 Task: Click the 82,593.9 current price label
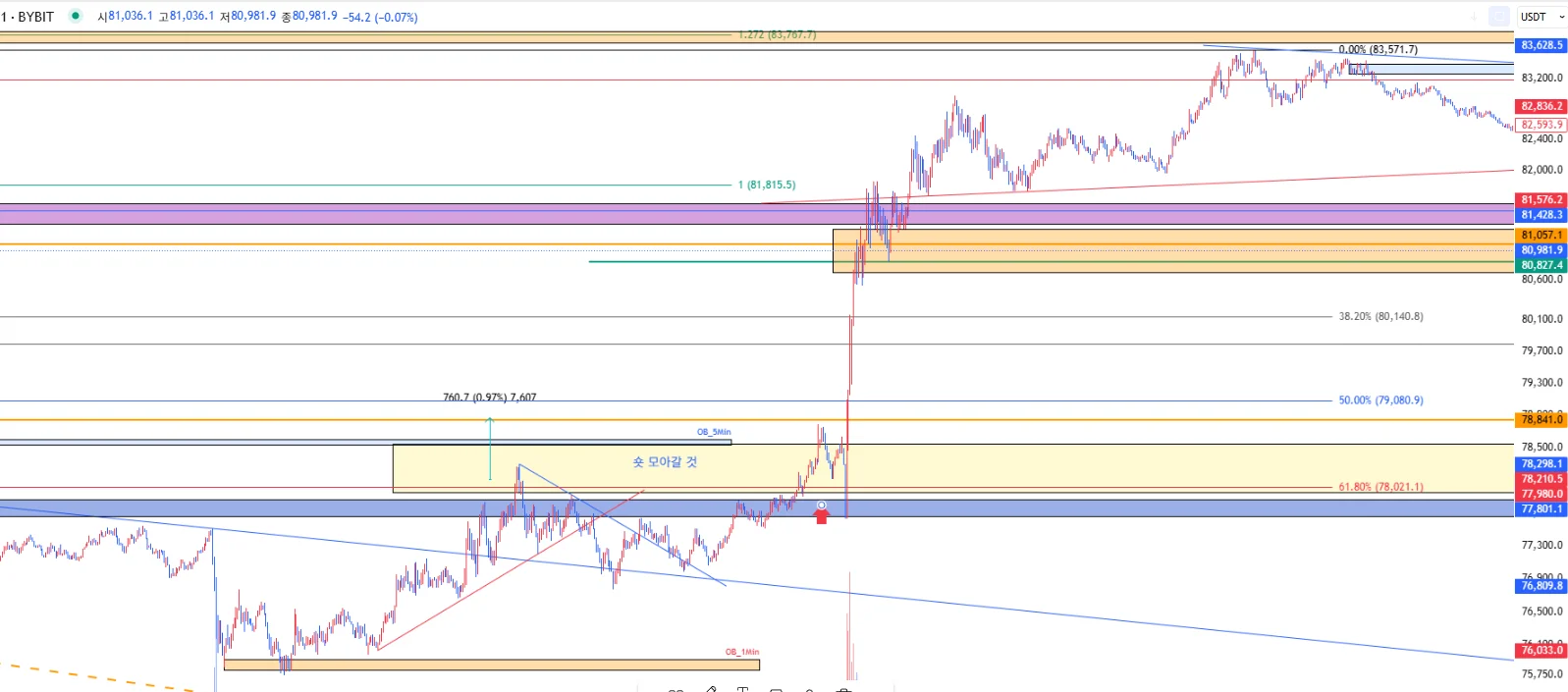1541,125
